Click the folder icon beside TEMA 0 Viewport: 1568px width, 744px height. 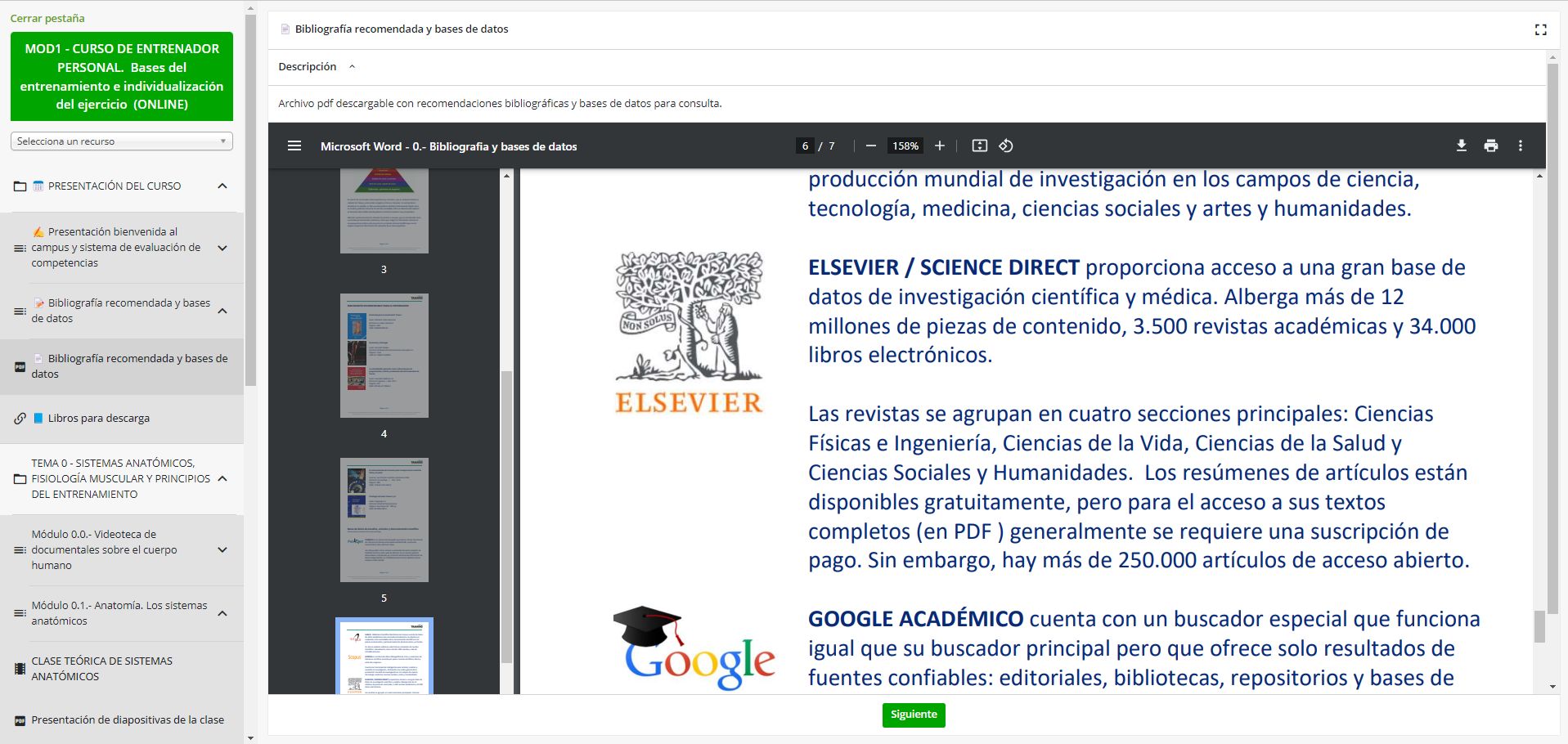(20, 479)
